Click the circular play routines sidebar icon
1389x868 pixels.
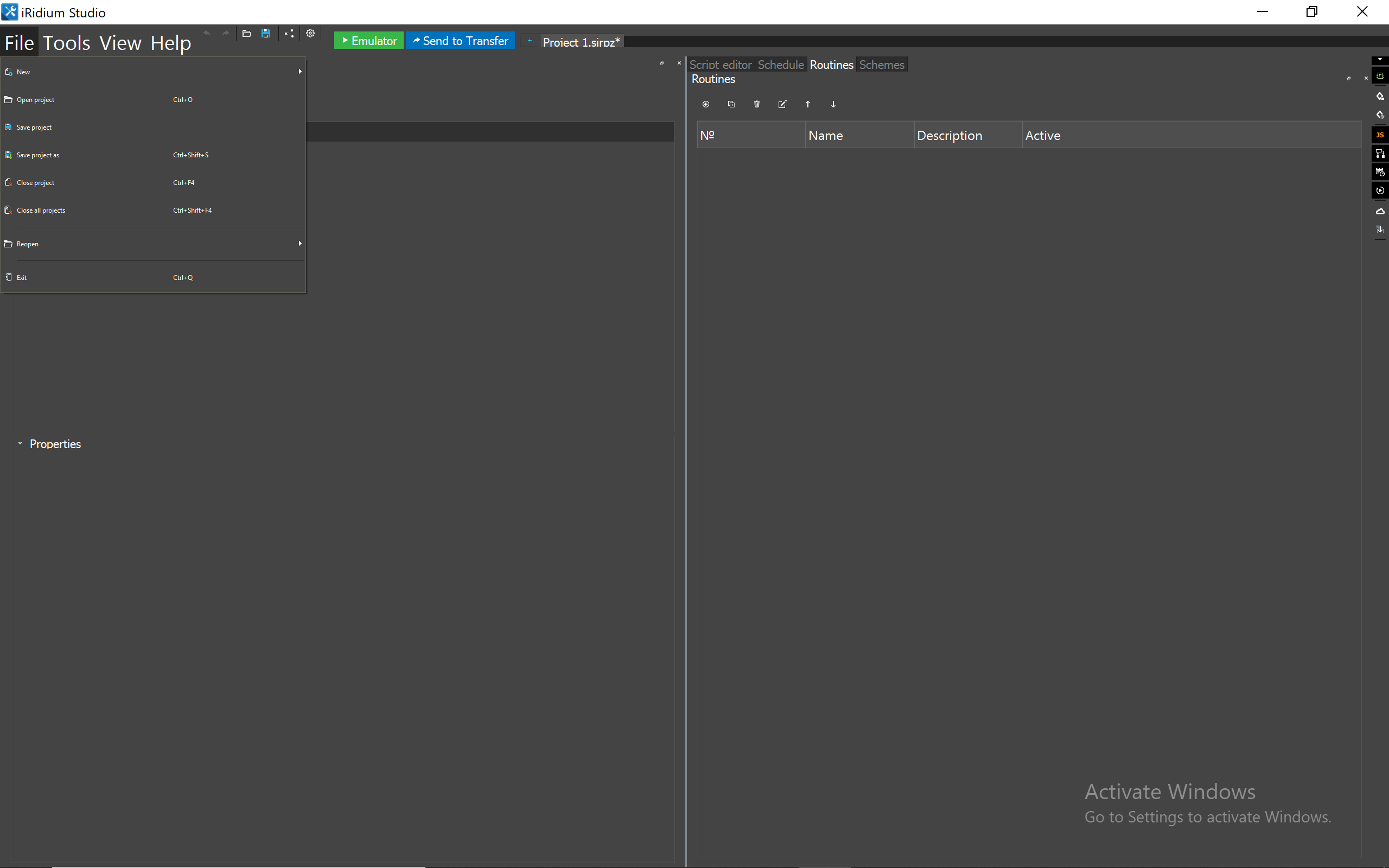(x=1380, y=190)
